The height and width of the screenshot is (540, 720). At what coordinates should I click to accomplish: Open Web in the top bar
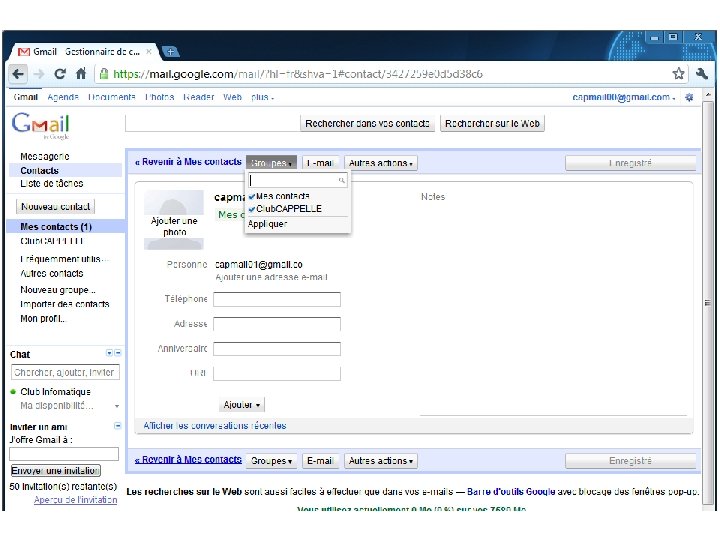[232, 97]
